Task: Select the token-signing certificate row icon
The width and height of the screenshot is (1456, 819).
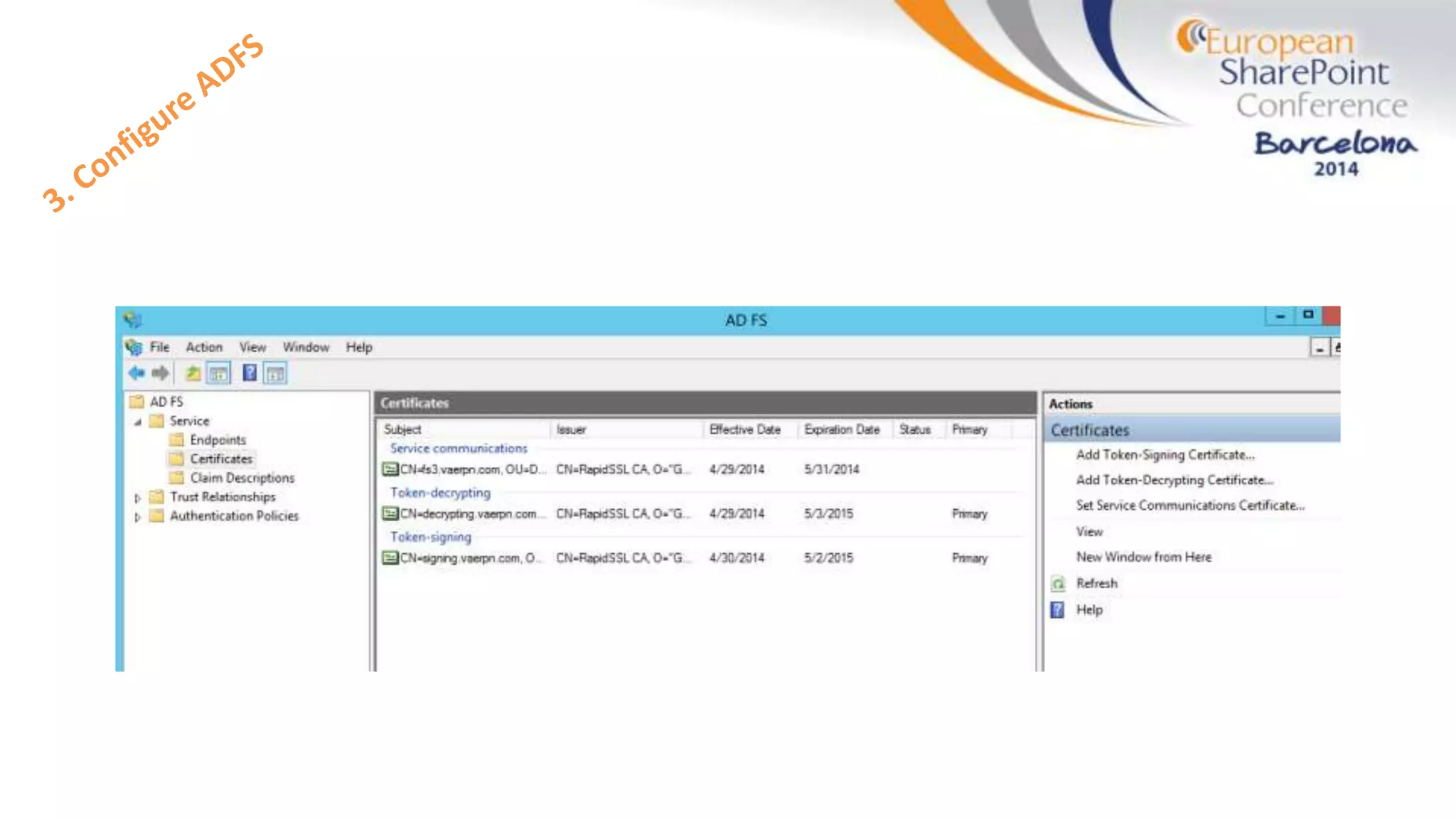Action: 390,558
